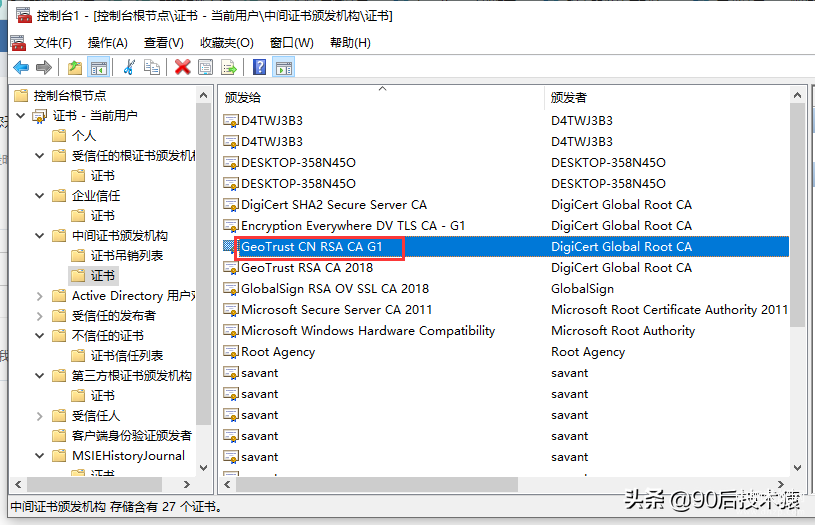Collapse the 第三方根证书颁发机构 node

point(40,376)
